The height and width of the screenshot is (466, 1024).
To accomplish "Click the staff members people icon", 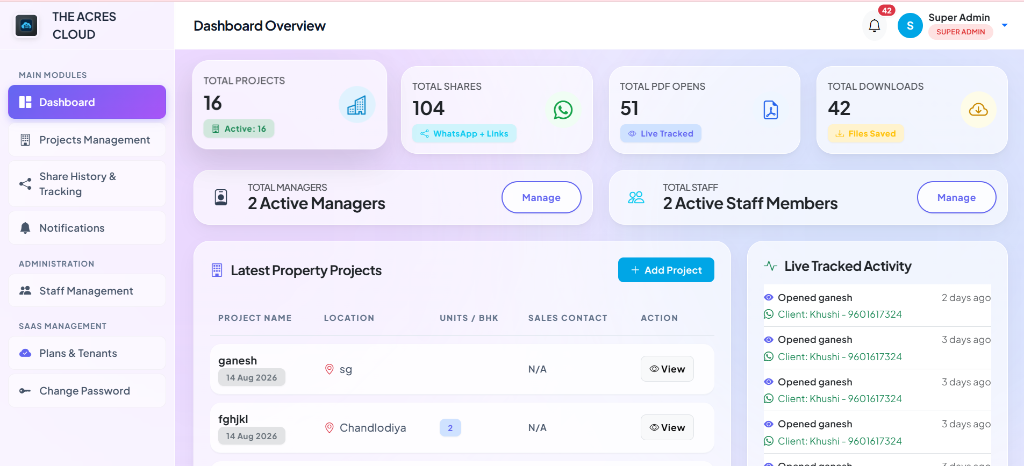I will pos(636,197).
